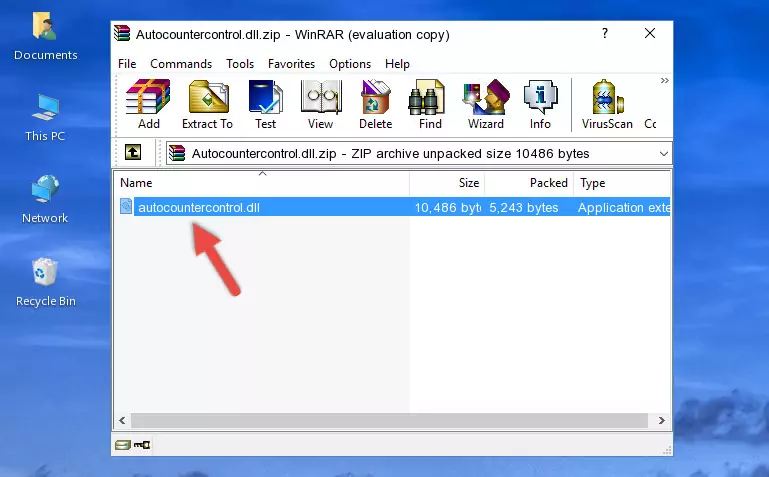Screen dimensions: 769x477
Task: Sort by the Name column header
Action: pyautogui.click(x=262, y=183)
